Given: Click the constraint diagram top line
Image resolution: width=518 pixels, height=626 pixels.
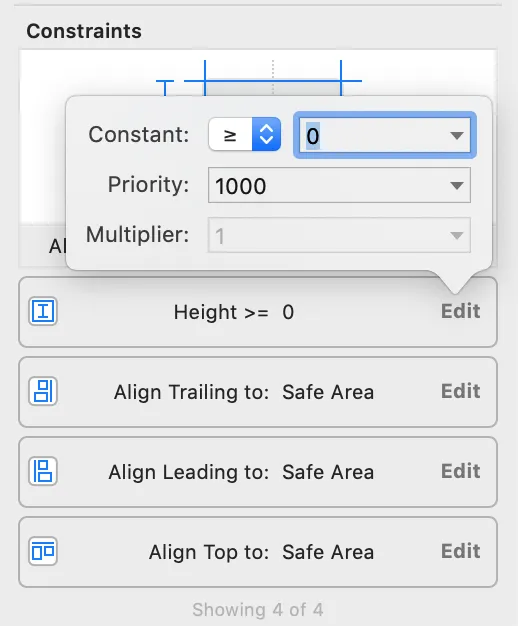Looking at the screenshot, I should (273, 81).
